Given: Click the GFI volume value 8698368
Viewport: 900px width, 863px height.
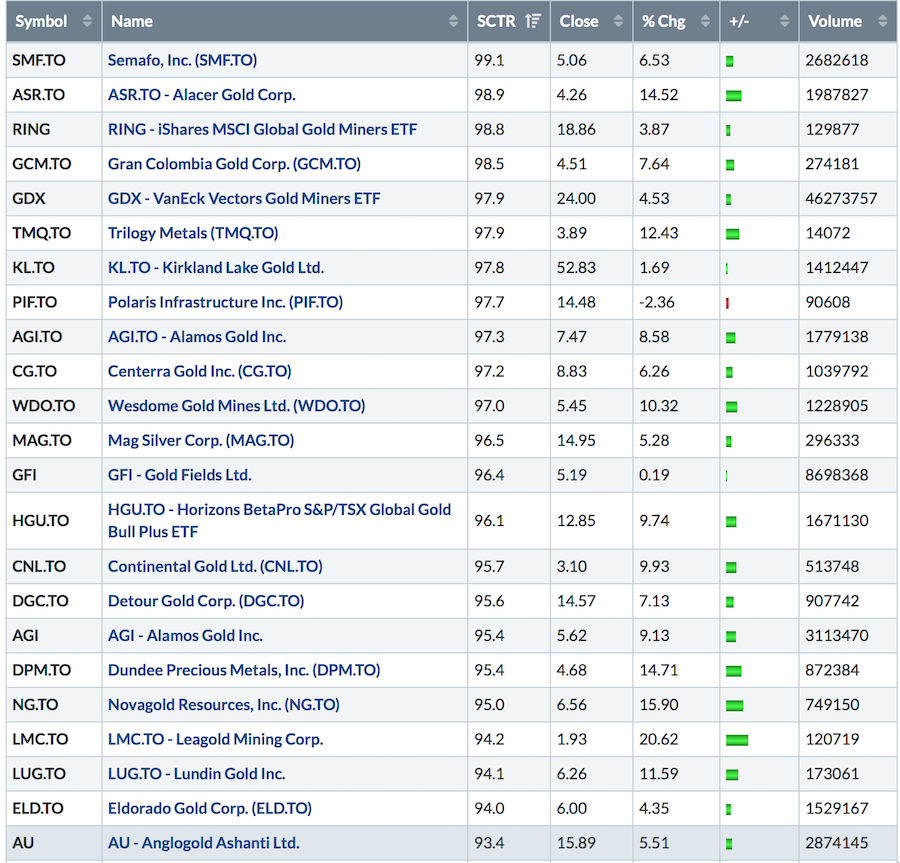Looking at the screenshot, I should 836,475.
